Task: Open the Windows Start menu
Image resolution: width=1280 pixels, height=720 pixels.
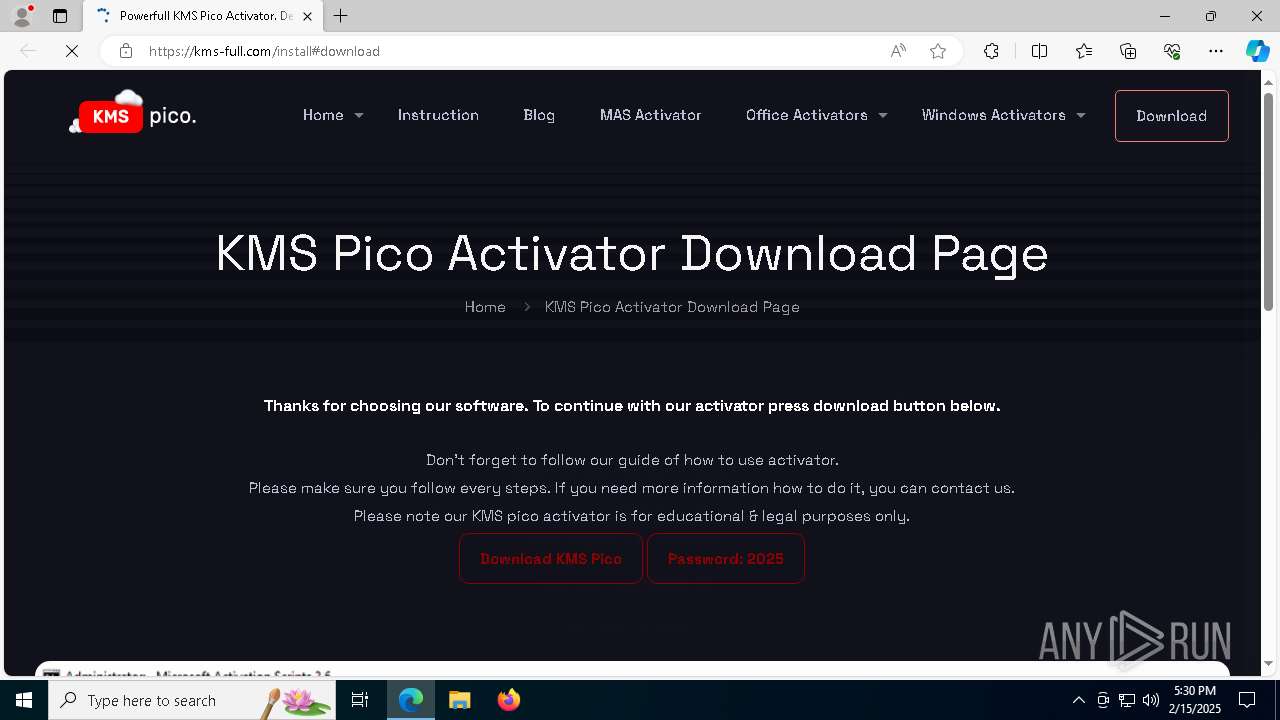Action: [x=24, y=700]
